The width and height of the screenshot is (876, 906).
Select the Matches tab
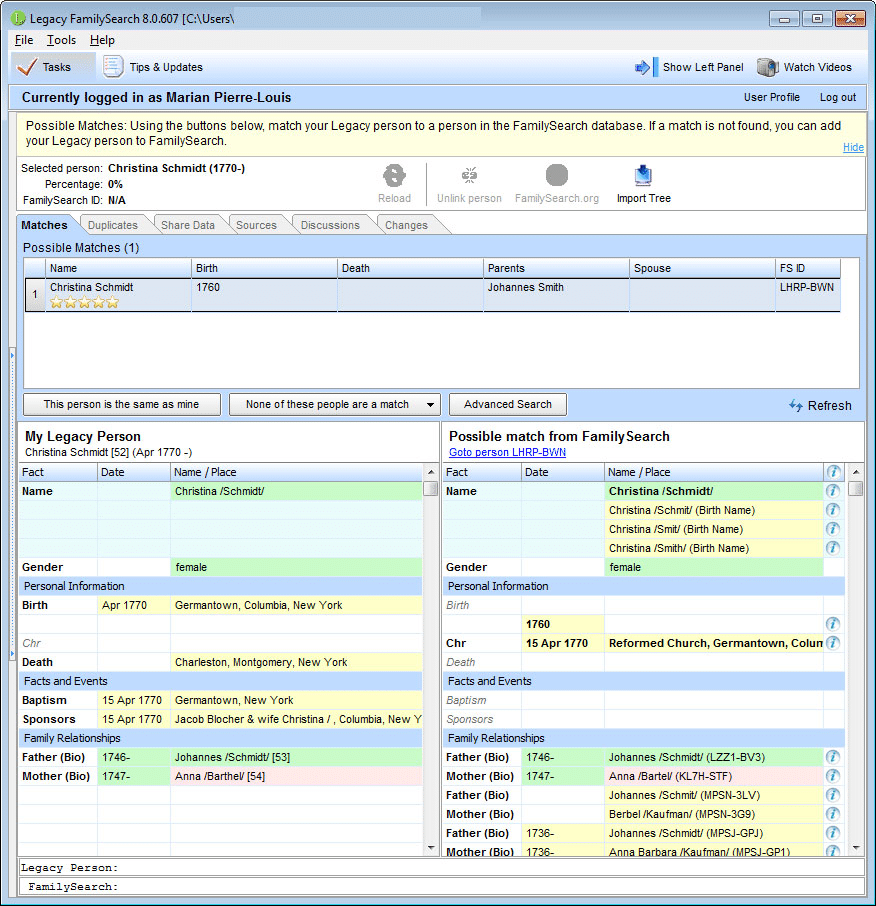[44, 225]
